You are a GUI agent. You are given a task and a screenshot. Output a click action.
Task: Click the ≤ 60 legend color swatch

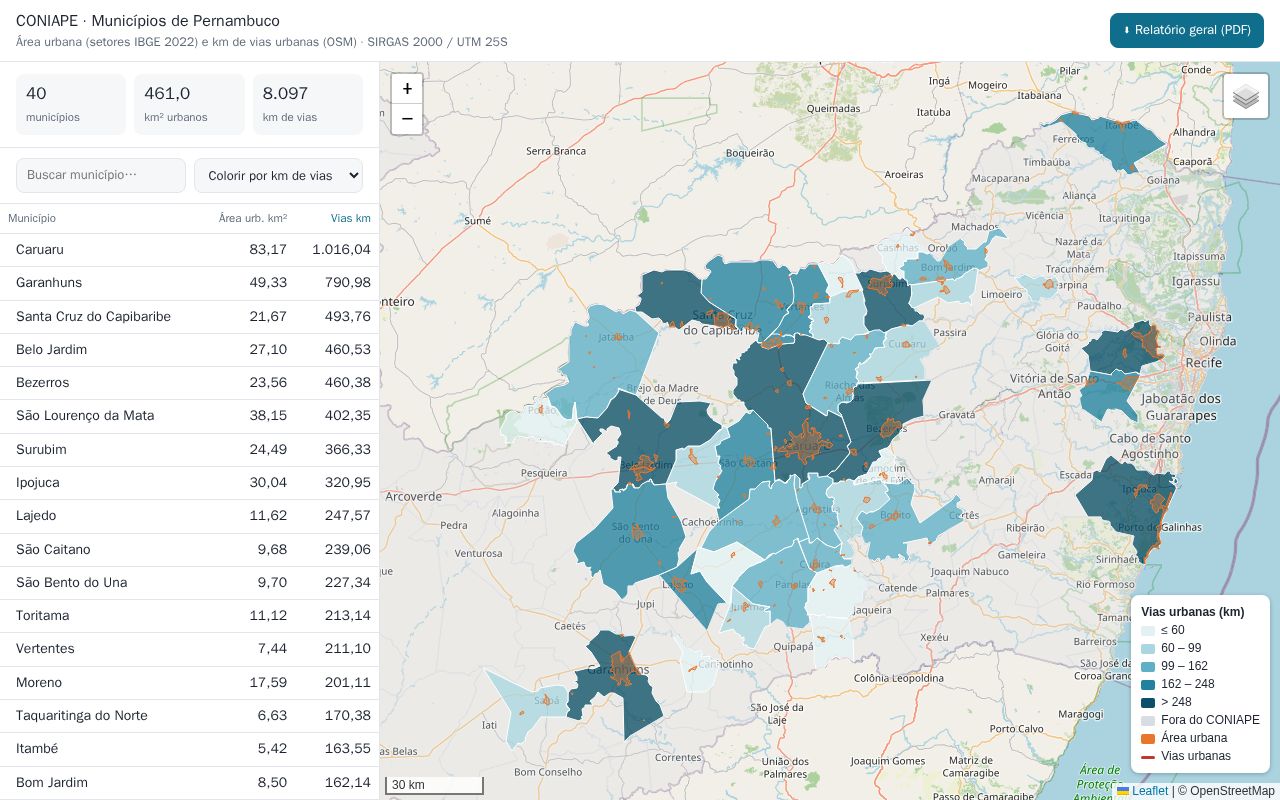click(x=1148, y=630)
